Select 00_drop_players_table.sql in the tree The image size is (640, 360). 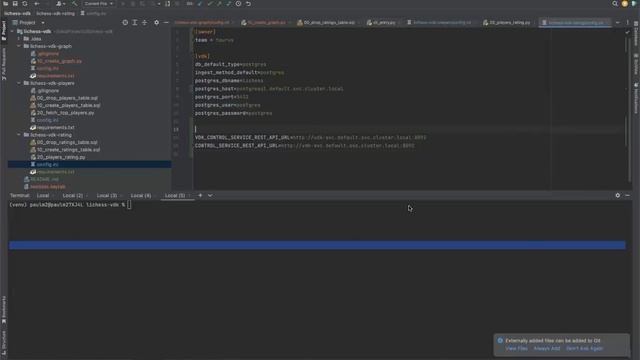(x=67, y=98)
